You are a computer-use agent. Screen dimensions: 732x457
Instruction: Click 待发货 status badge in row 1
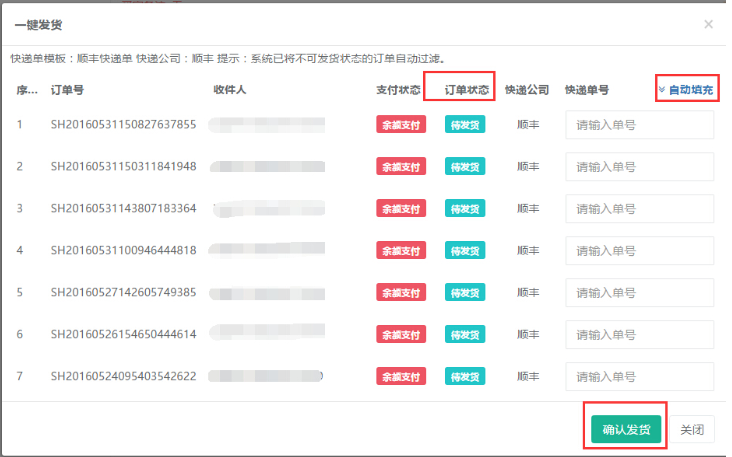click(465, 125)
